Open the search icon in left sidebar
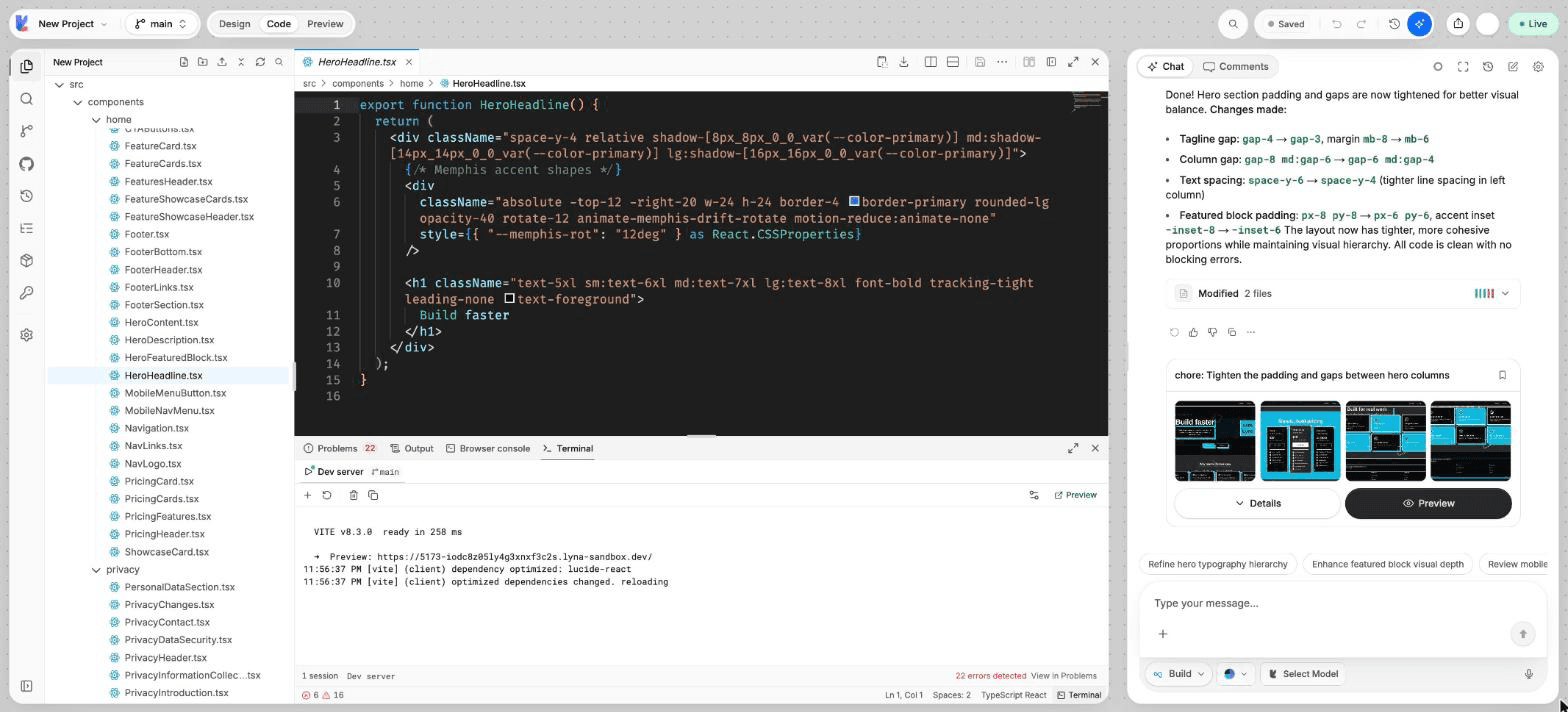1568x712 pixels. coord(26,99)
